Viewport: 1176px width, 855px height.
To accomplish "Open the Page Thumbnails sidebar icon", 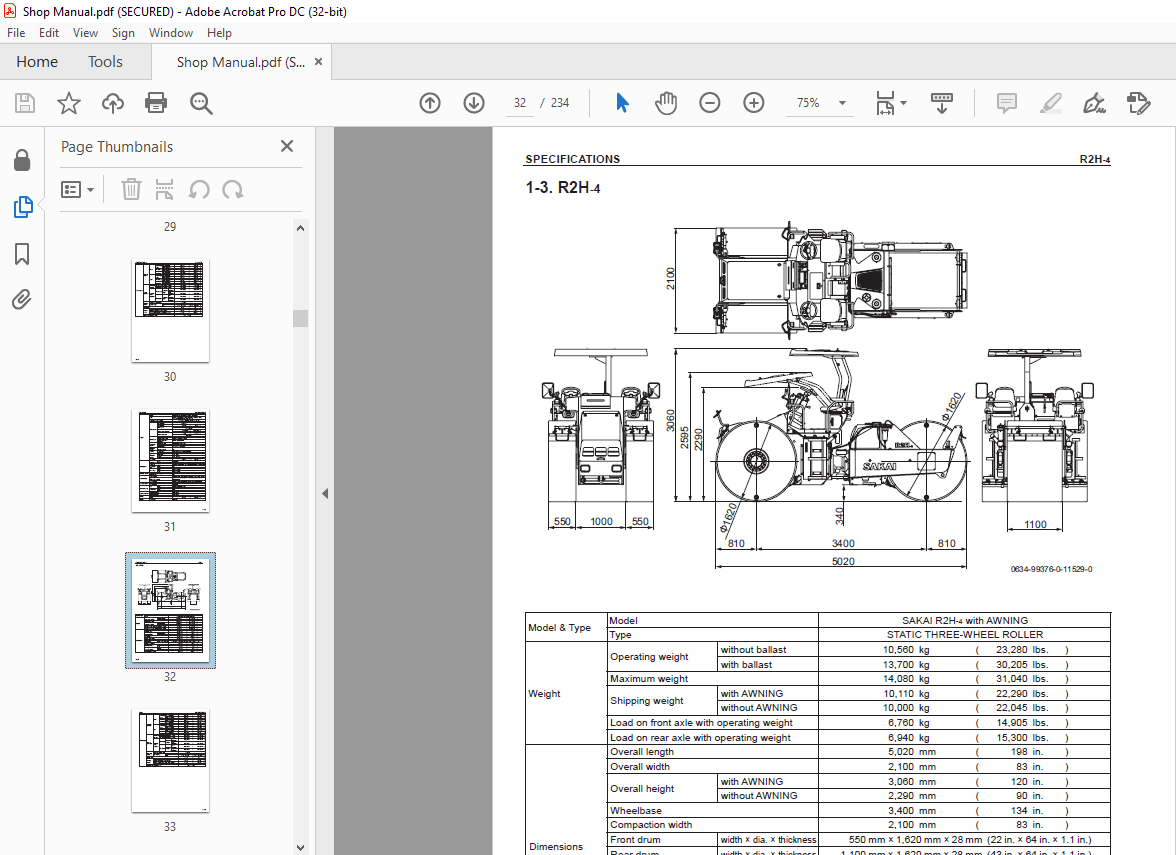I will coord(22,207).
